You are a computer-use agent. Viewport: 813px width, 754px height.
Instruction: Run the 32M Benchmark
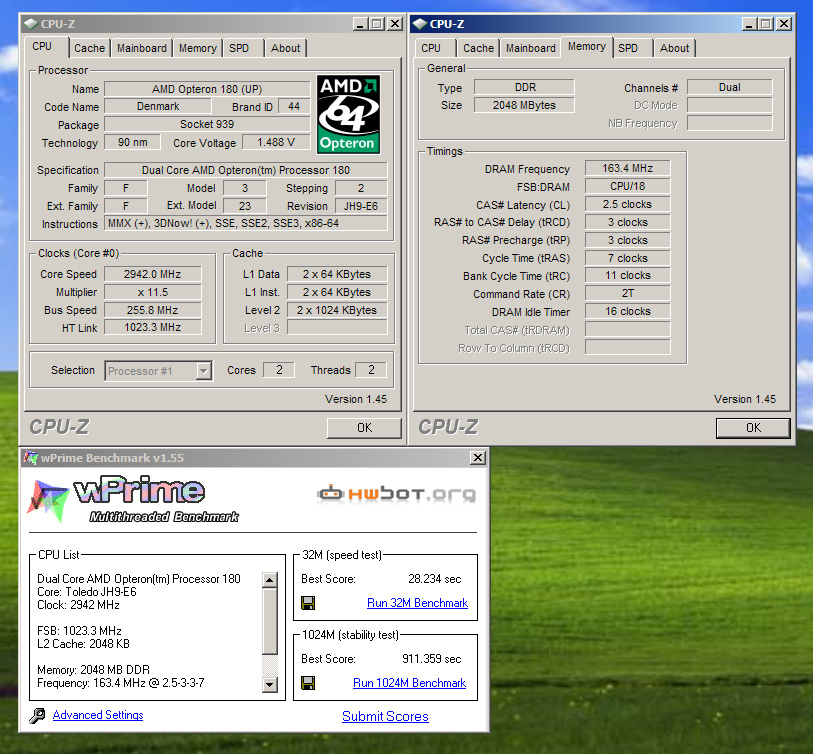[417, 603]
